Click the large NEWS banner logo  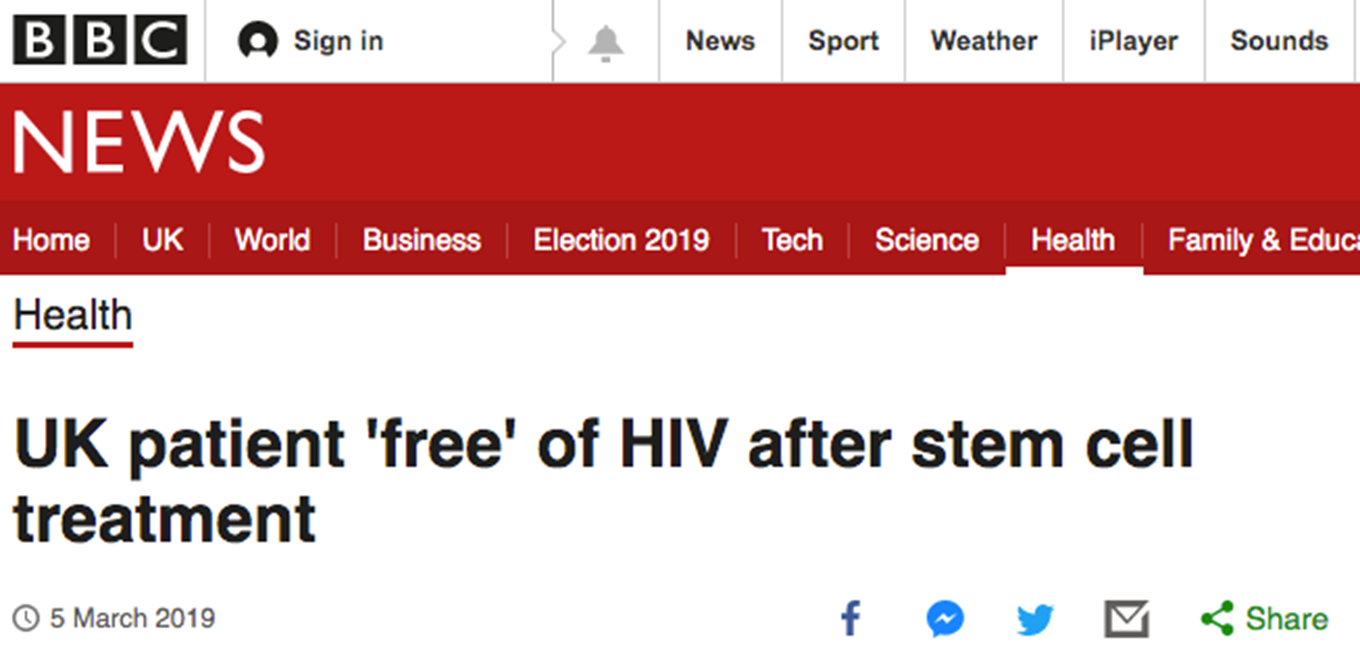click(138, 142)
